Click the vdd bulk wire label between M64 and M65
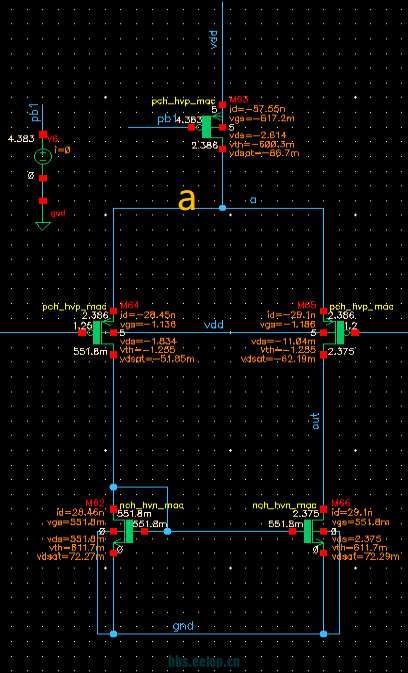The width and height of the screenshot is (408, 673). tap(214, 325)
